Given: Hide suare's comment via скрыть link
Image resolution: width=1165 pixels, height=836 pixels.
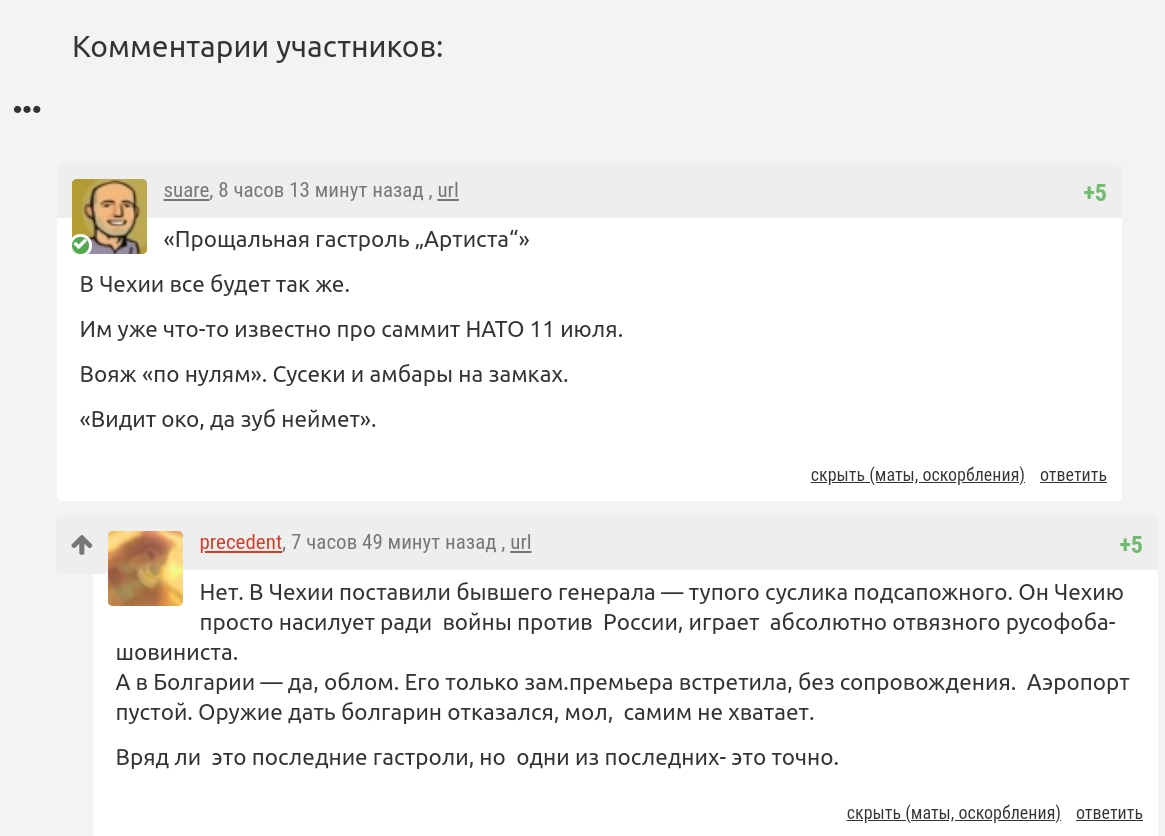Looking at the screenshot, I should (917, 475).
